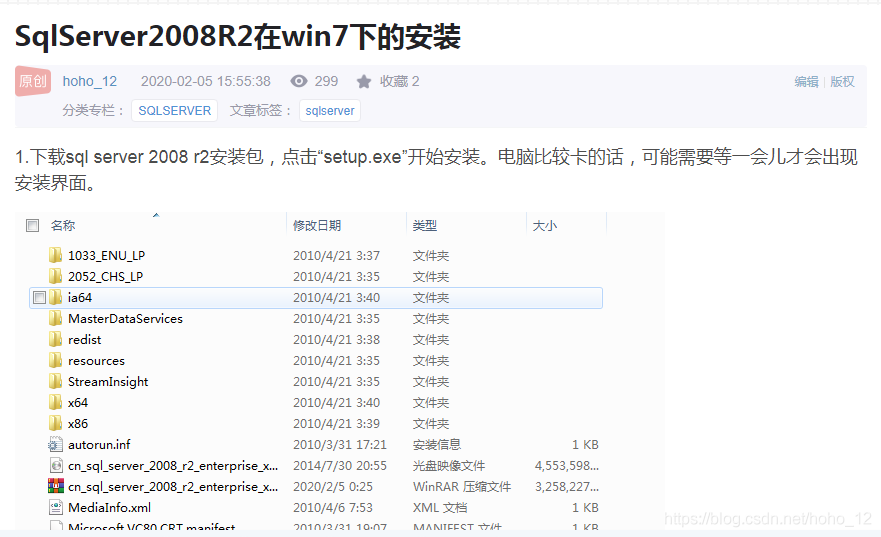Click the WinRAR archive file icon
This screenshot has height=537, width=881.
[56, 486]
